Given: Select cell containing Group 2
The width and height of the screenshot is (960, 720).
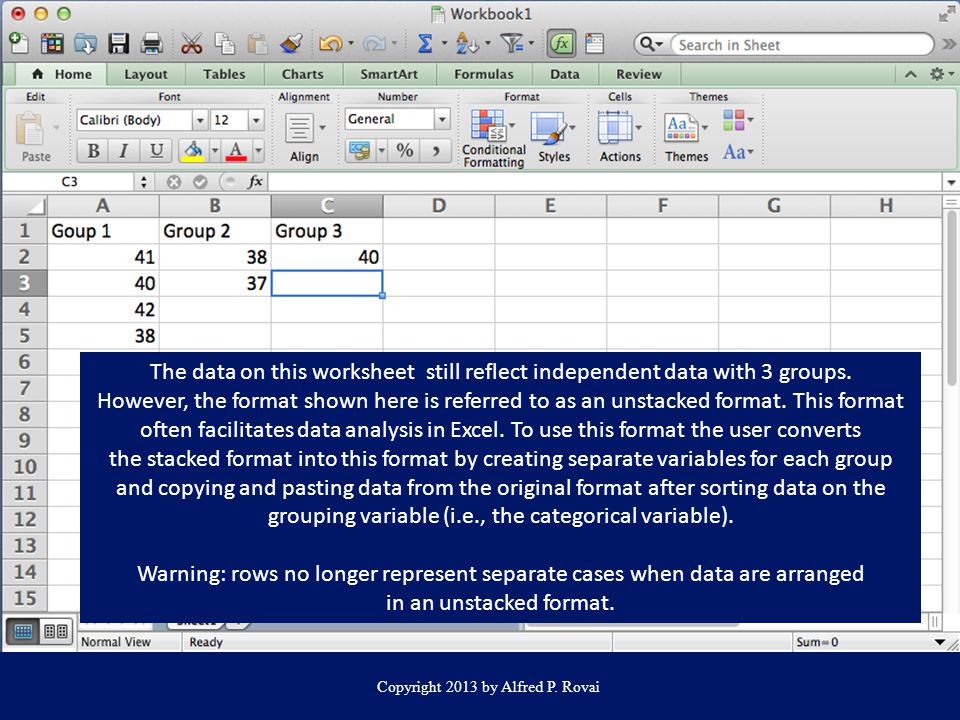Looking at the screenshot, I should point(215,231).
